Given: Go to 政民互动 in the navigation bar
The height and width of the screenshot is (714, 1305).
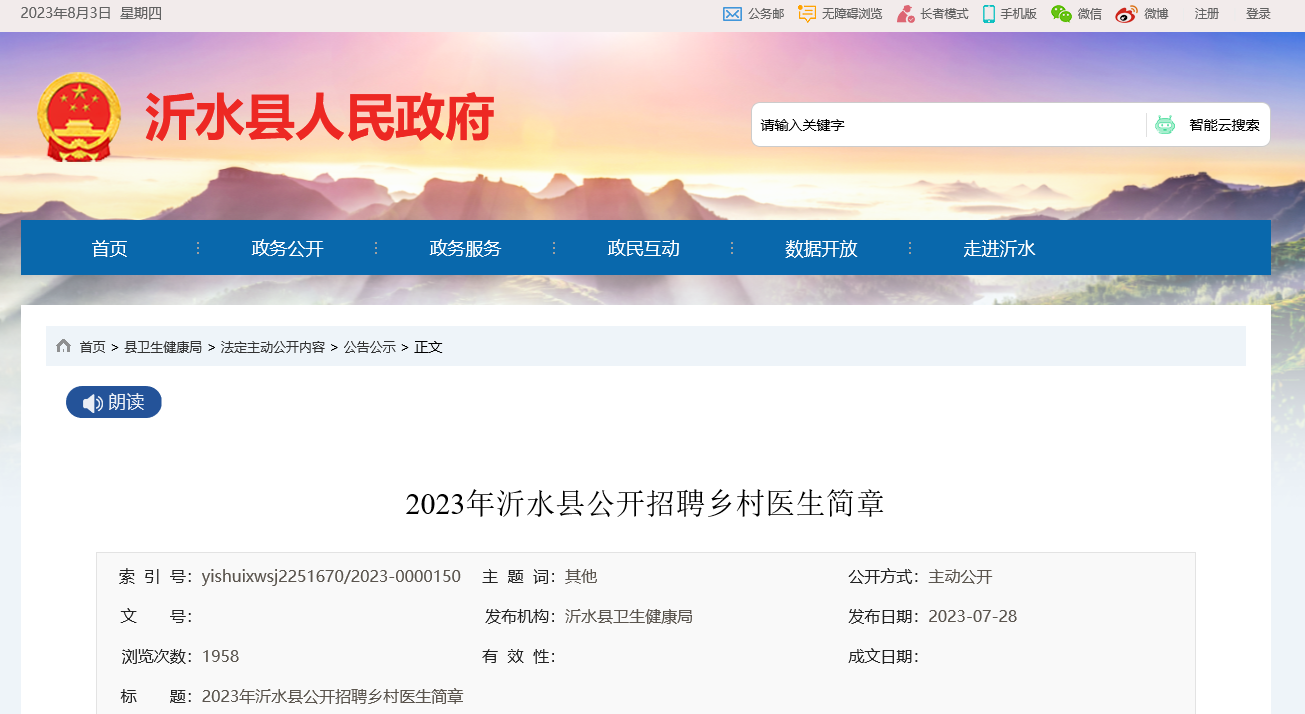Looking at the screenshot, I should coord(644,249).
